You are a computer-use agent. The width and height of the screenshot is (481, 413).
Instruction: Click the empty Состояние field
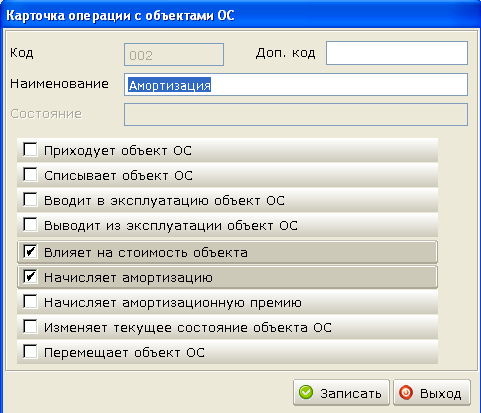click(296, 114)
